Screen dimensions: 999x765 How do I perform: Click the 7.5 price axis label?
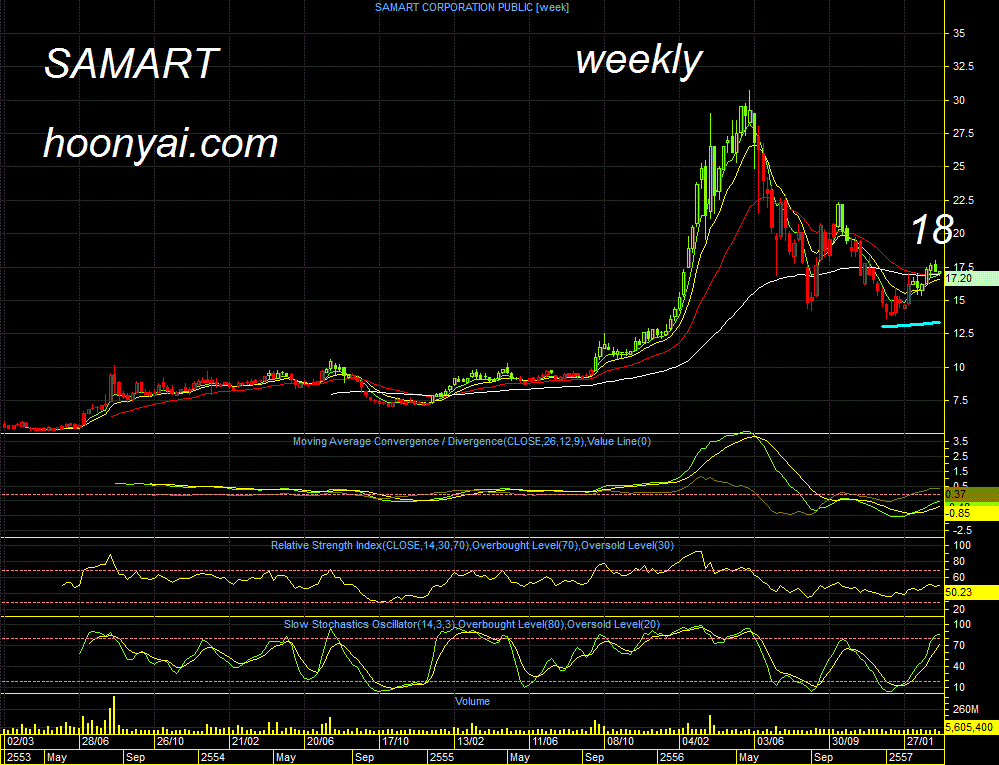[x=960, y=400]
